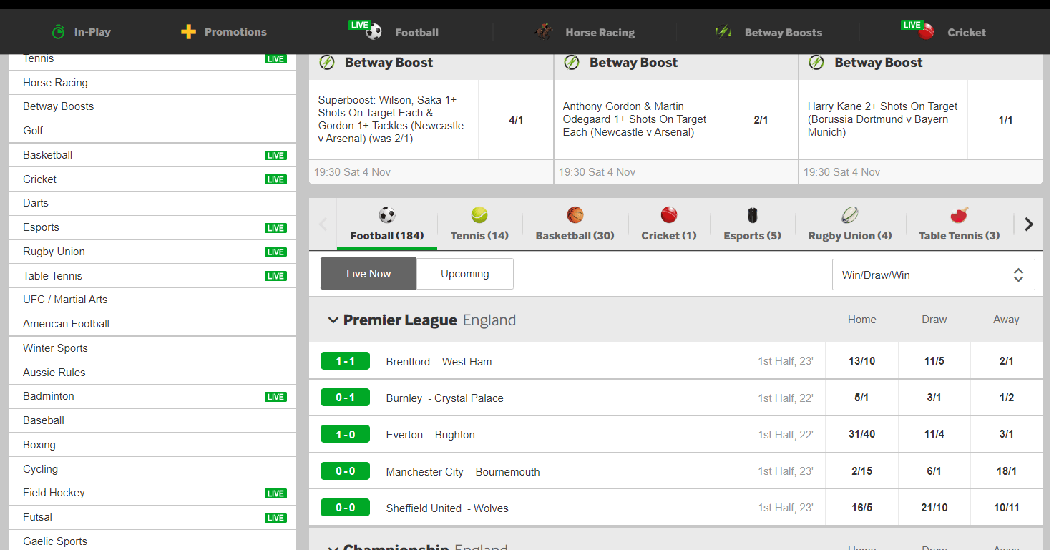Pick Crystal Palace away odds 1/2
This screenshot has width=1050, height=550.
pos(1006,397)
